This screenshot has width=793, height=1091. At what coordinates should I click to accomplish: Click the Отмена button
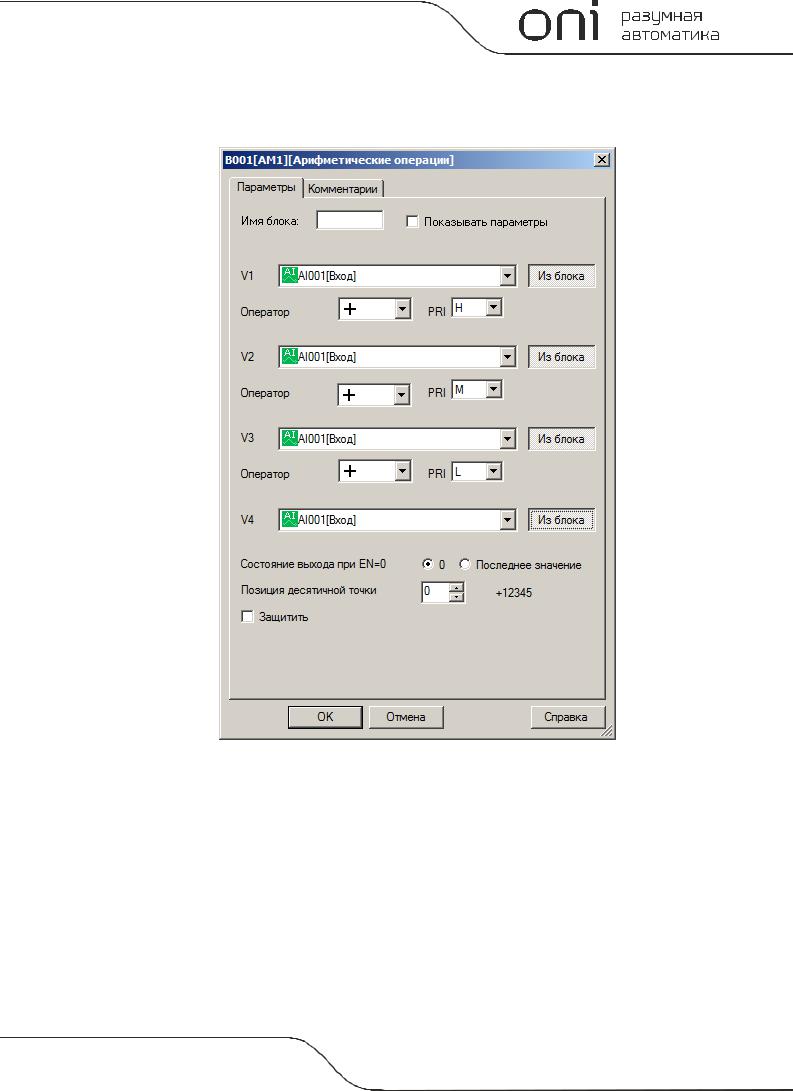(406, 717)
